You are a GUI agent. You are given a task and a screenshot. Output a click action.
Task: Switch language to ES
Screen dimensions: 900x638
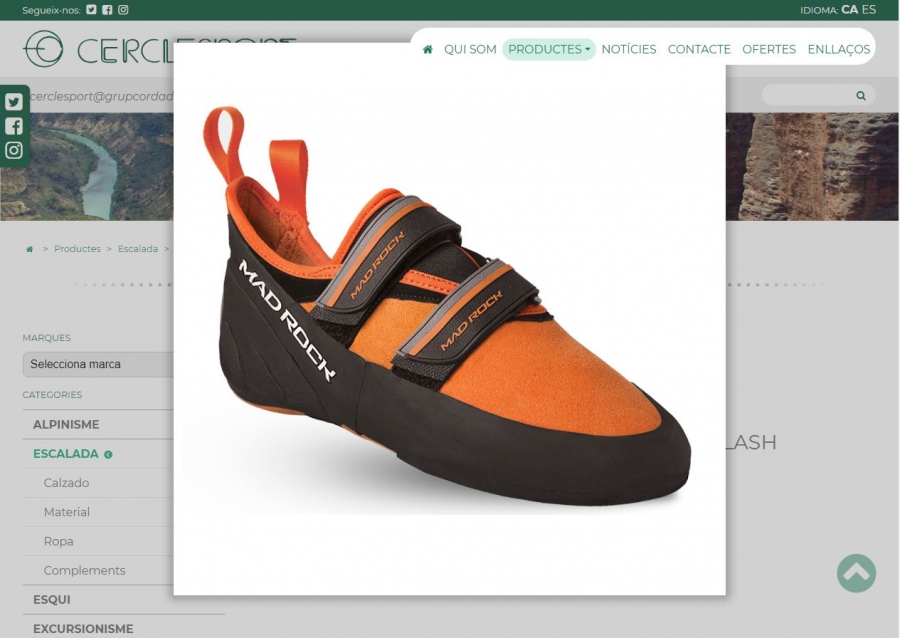pos(868,10)
